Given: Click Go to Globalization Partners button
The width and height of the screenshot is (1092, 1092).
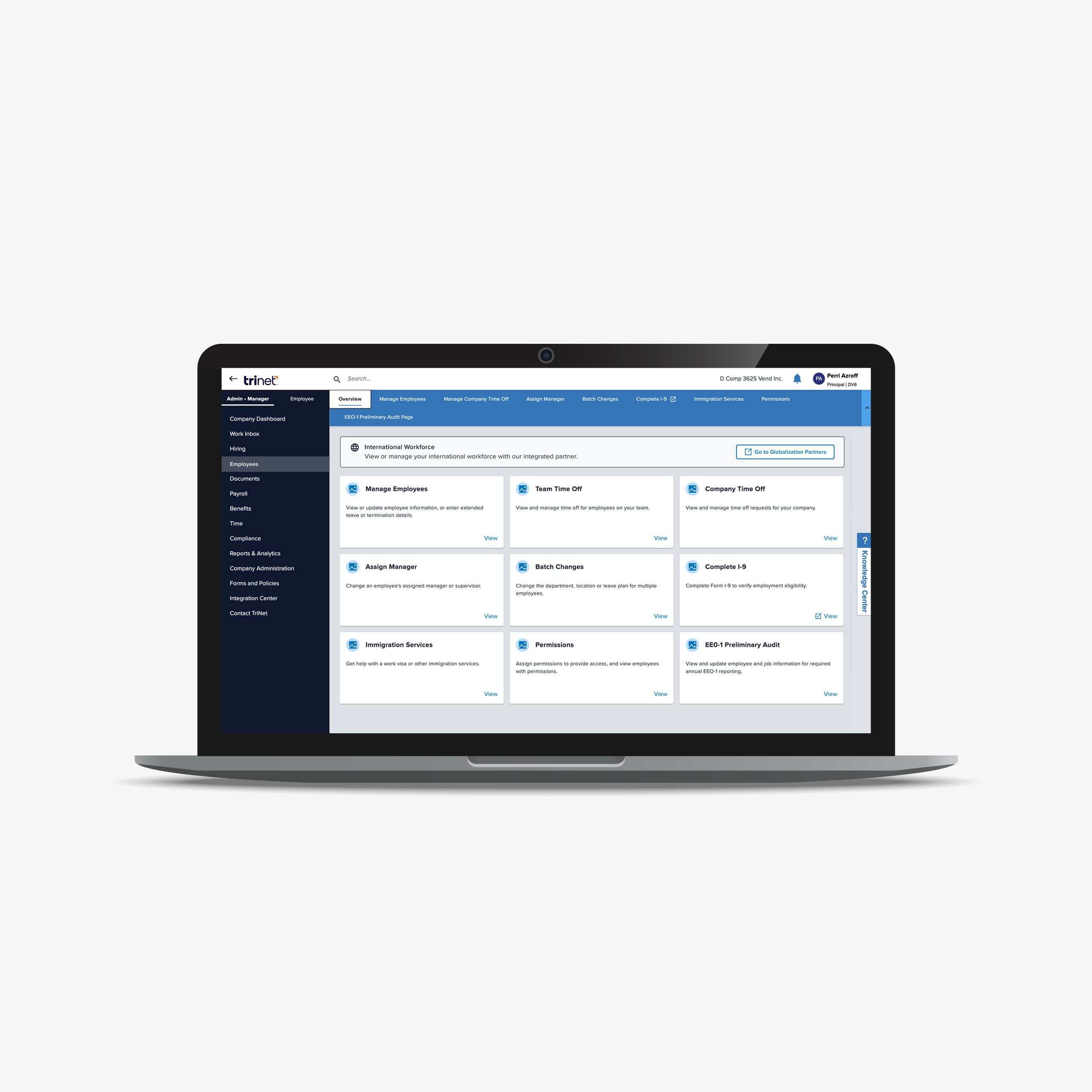Looking at the screenshot, I should 787,452.
